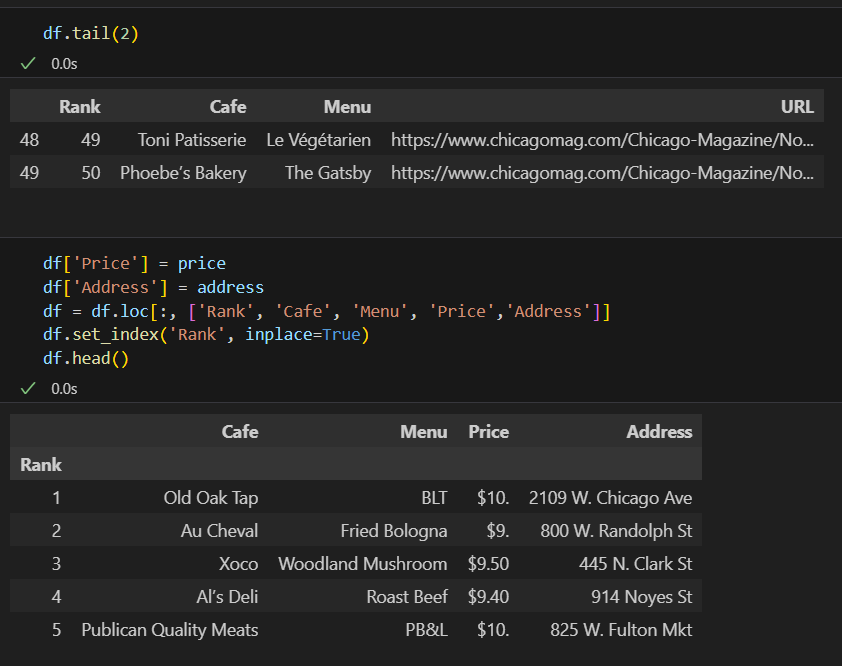Click the Old Oak Tap cell

pyautogui.click(x=211, y=497)
